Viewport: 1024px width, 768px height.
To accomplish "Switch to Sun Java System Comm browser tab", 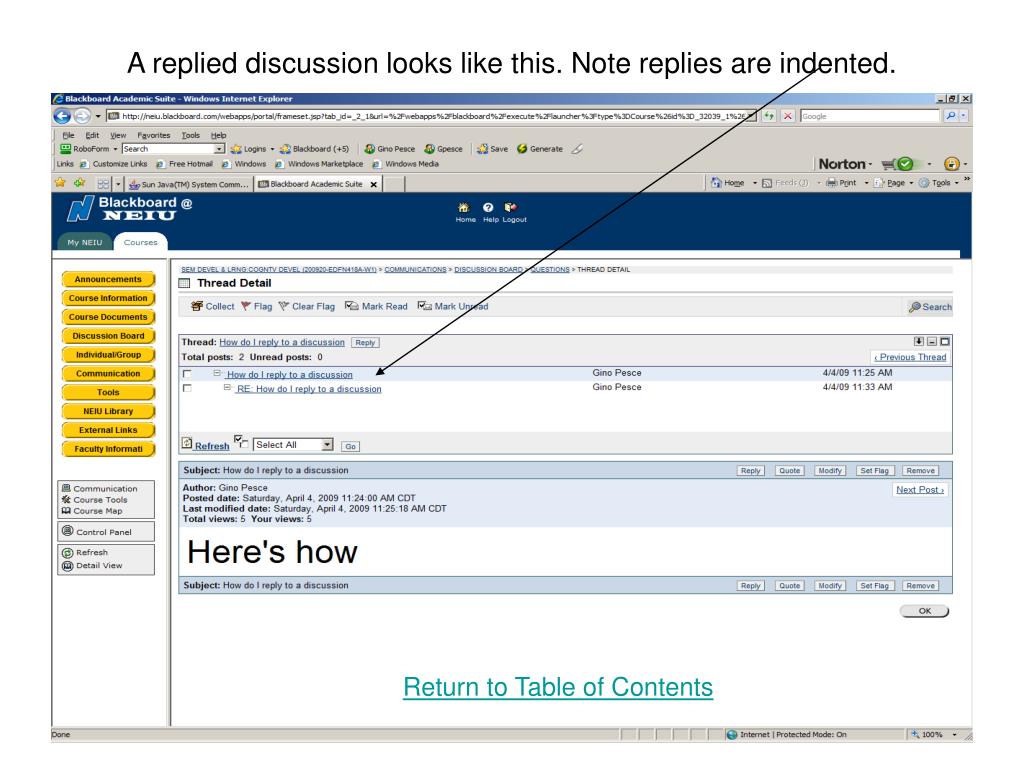I will pyautogui.click(x=188, y=184).
